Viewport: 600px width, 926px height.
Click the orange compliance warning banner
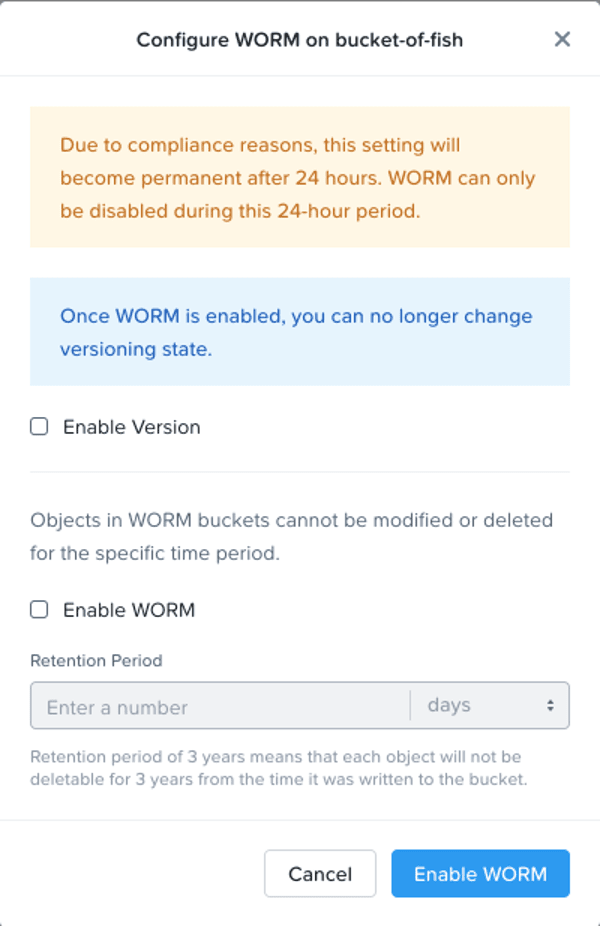[300, 177]
